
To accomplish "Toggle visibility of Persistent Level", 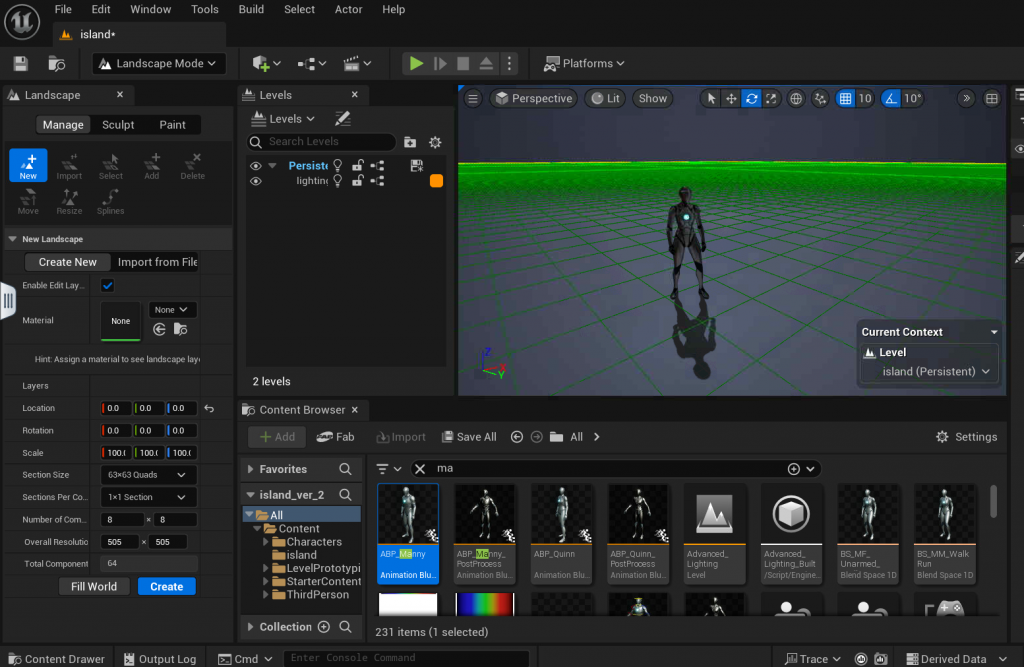I will click(x=255, y=166).
